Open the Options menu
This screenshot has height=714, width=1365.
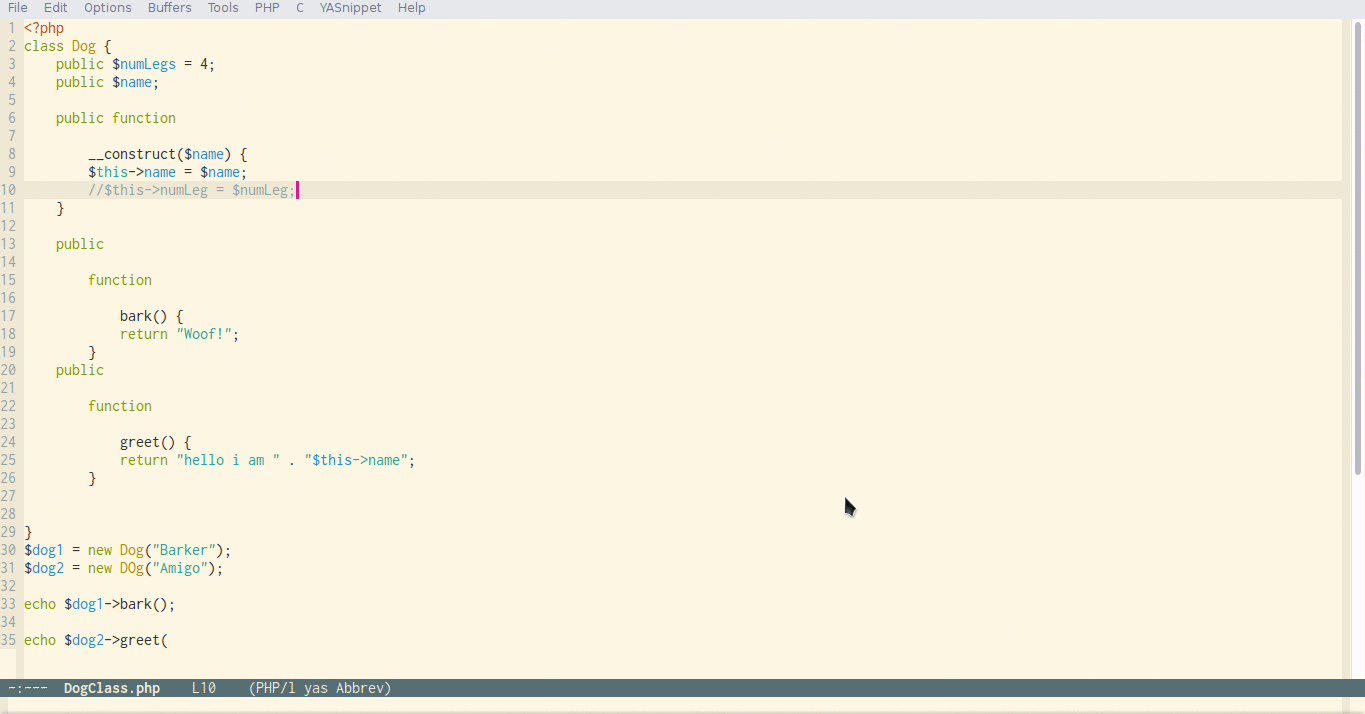[x=108, y=8]
